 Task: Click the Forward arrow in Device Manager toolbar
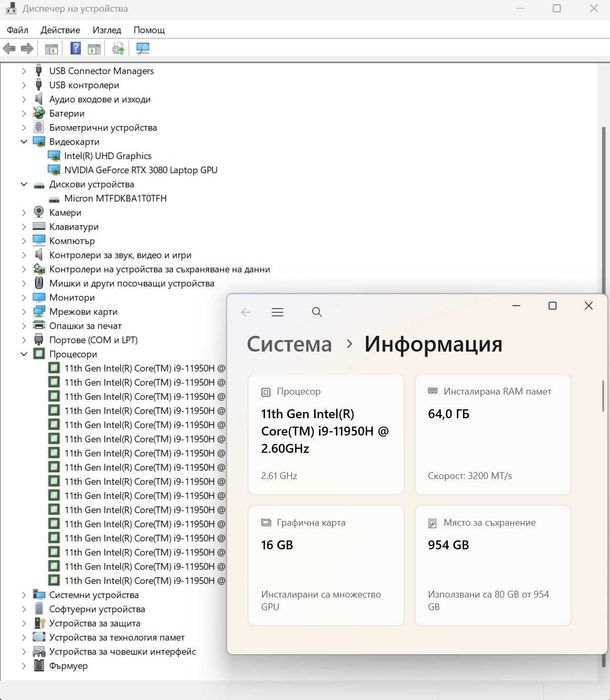pyautogui.click(x=27, y=48)
